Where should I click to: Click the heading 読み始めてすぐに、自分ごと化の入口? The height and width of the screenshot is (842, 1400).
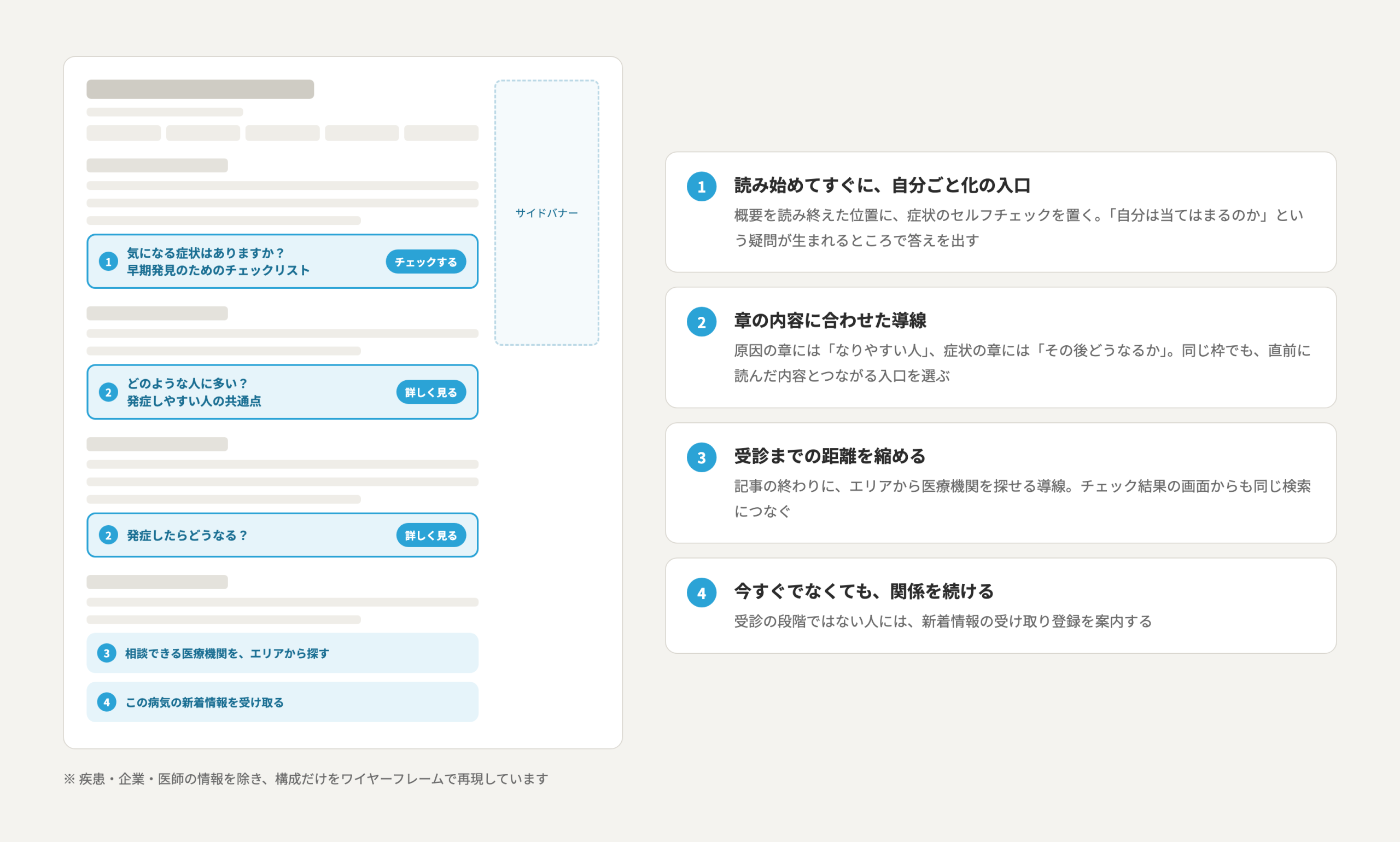point(882,185)
